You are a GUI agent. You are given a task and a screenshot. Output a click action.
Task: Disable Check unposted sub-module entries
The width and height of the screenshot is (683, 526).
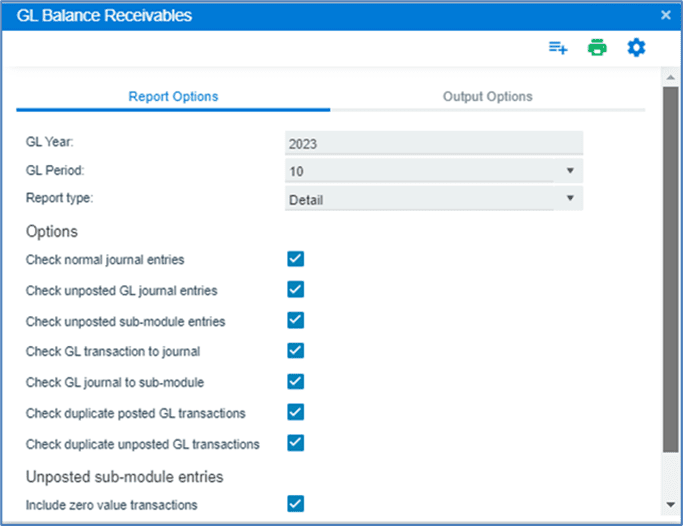pyautogui.click(x=295, y=320)
